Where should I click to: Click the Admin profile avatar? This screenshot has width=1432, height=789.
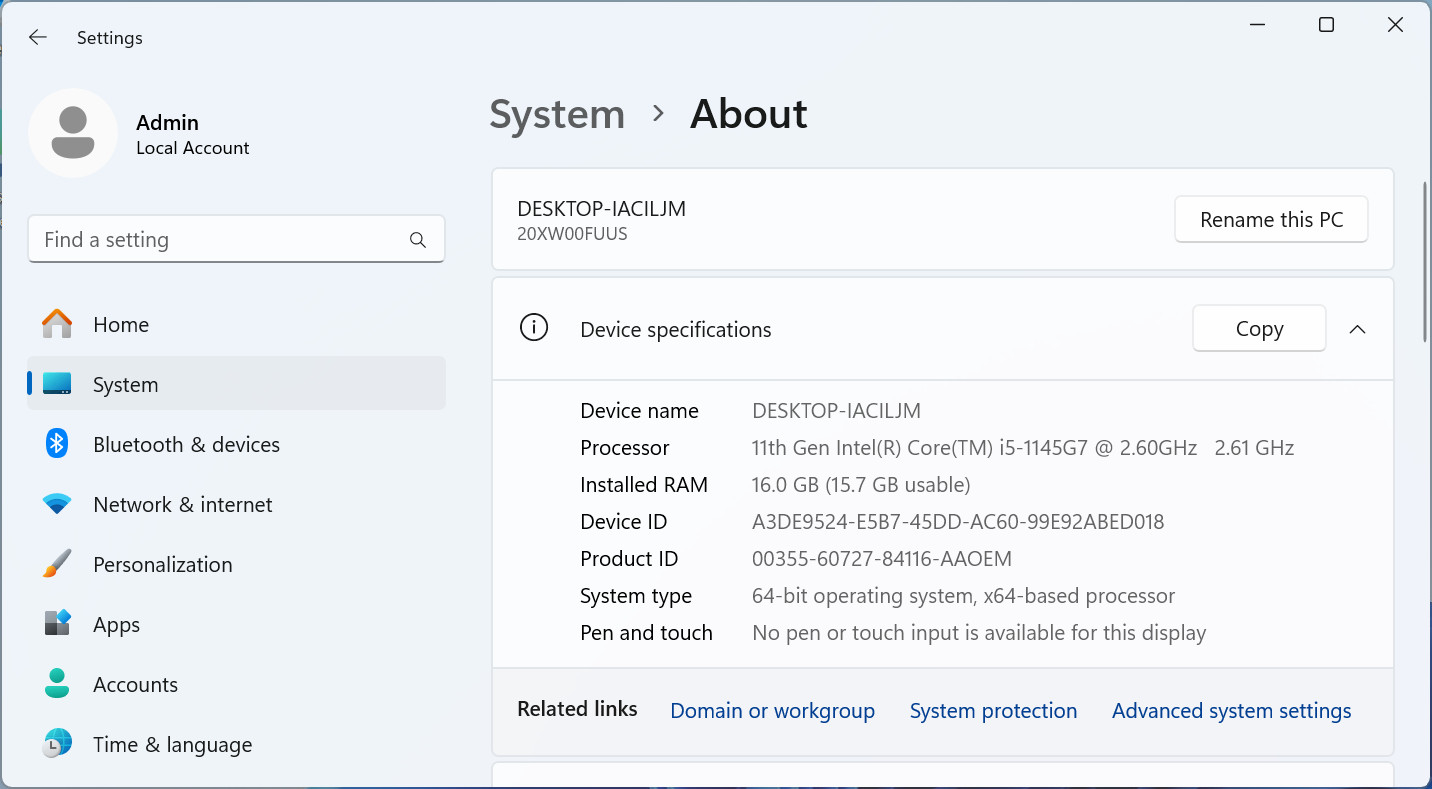coord(73,133)
